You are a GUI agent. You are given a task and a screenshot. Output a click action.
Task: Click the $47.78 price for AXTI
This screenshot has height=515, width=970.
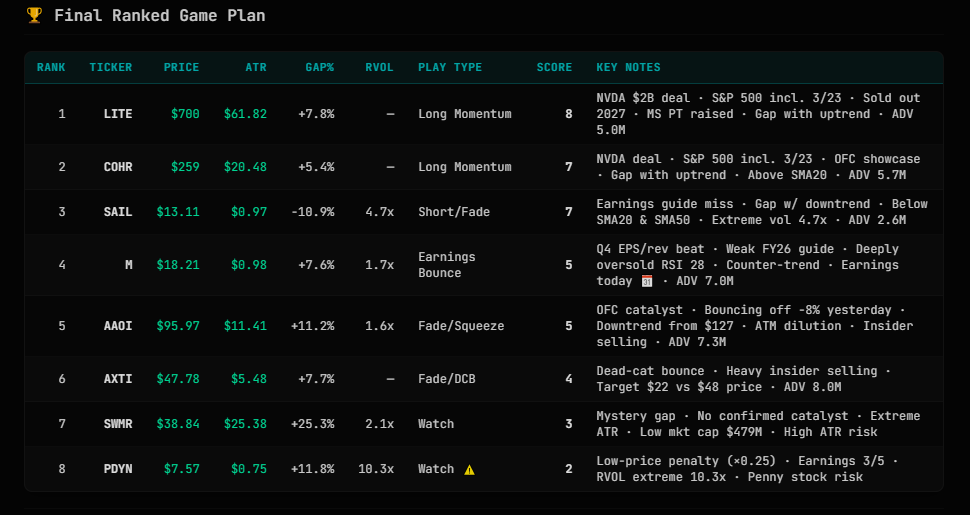coord(178,379)
